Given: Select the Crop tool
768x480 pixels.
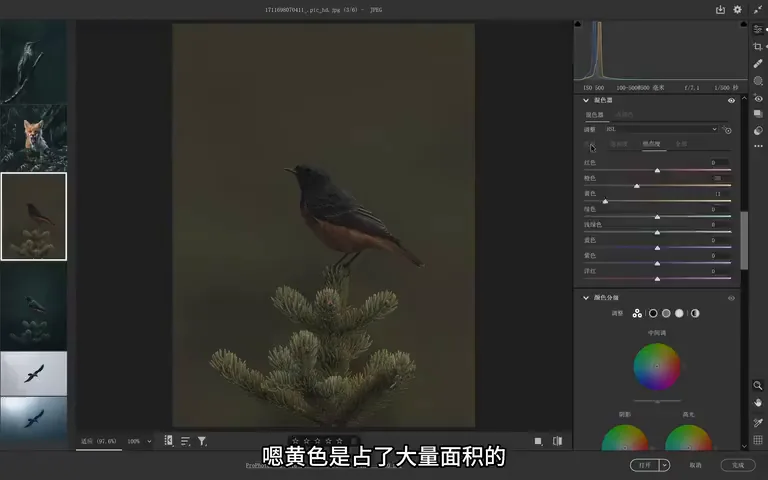Looking at the screenshot, I should tap(758, 47).
